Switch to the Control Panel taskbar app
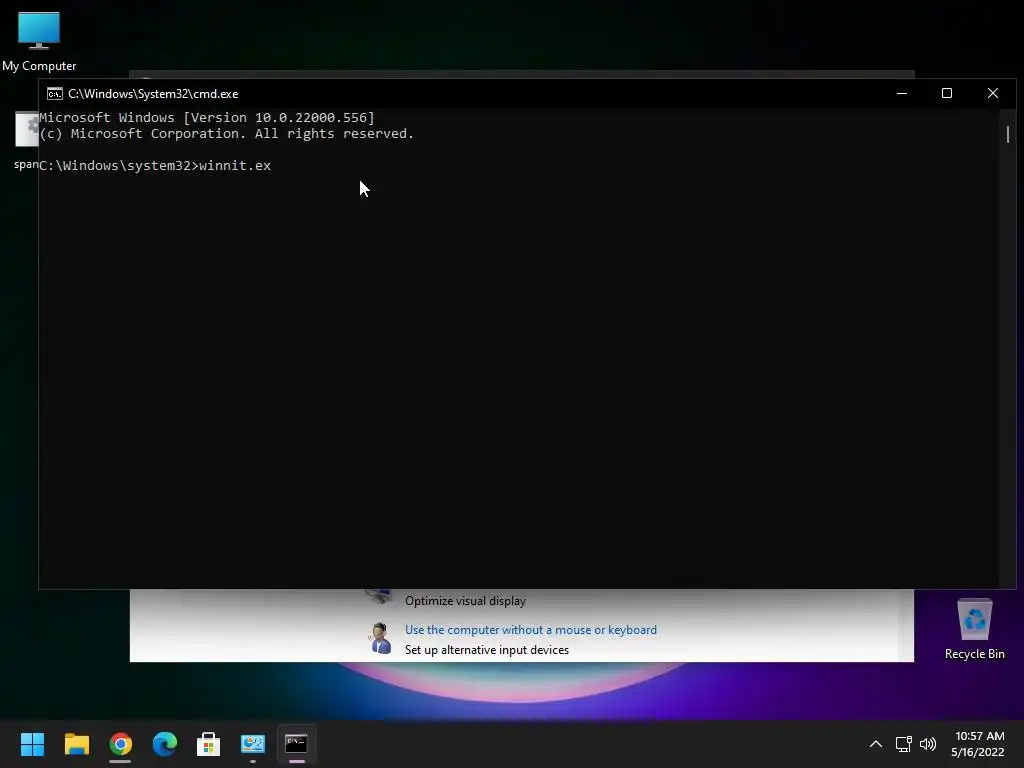The width and height of the screenshot is (1024, 768). click(253, 744)
